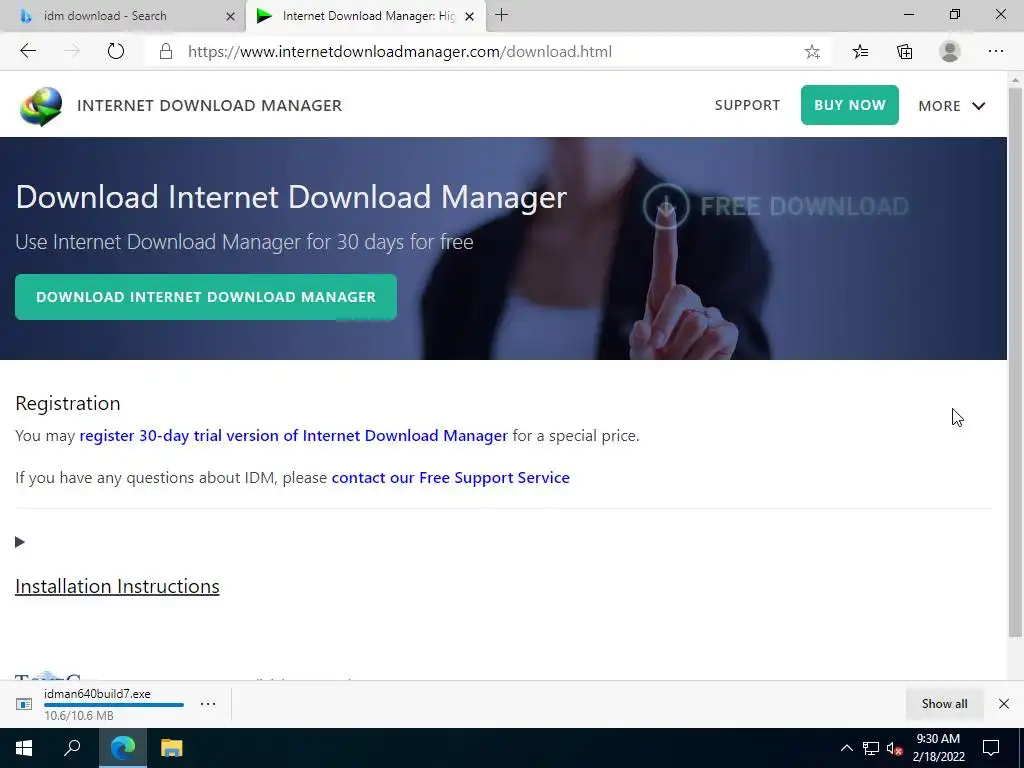Open the network status tray icon
1024x768 pixels.
[x=871, y=748]
